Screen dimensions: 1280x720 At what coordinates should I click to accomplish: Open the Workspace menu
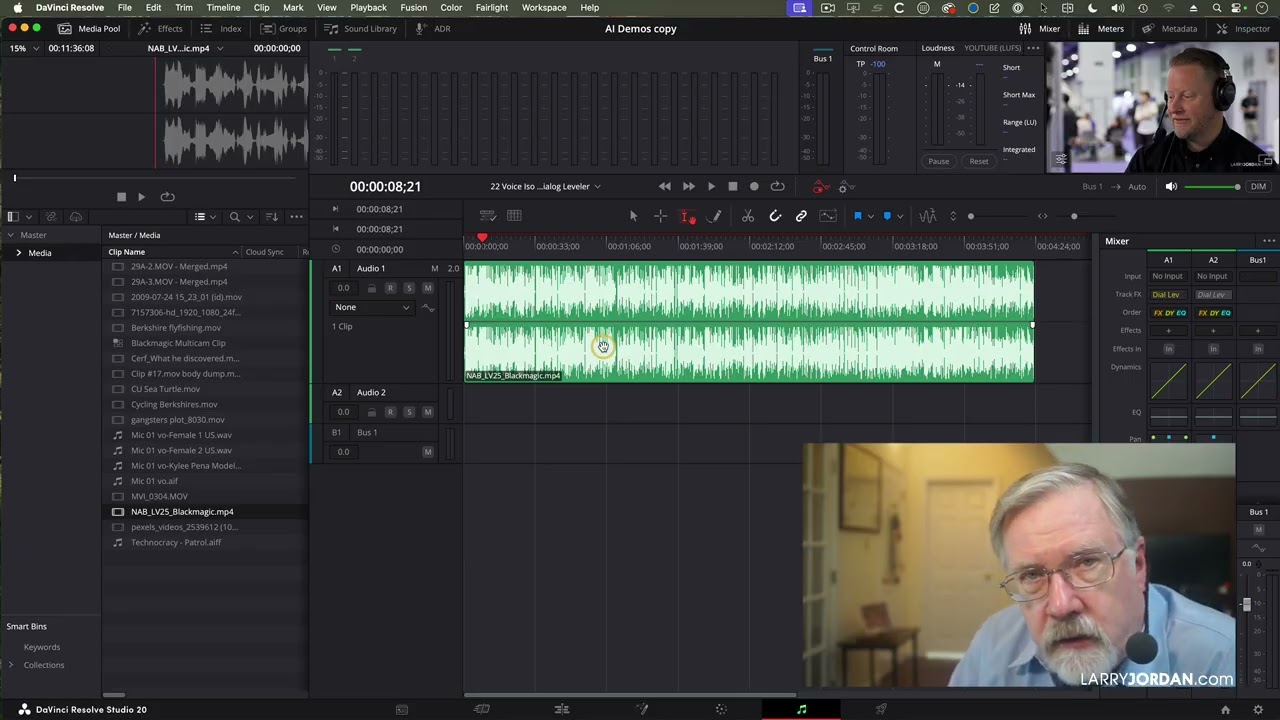544,8
